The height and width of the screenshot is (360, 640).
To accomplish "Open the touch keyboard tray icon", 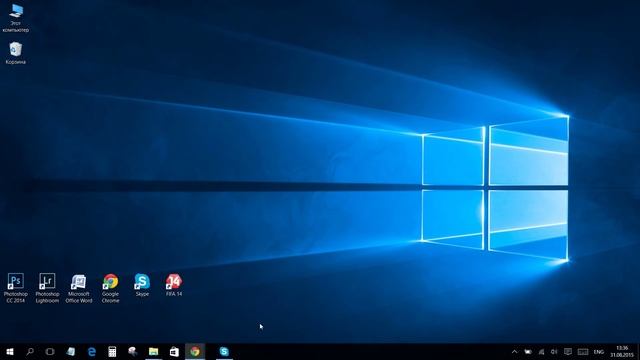I will point(583,351).
